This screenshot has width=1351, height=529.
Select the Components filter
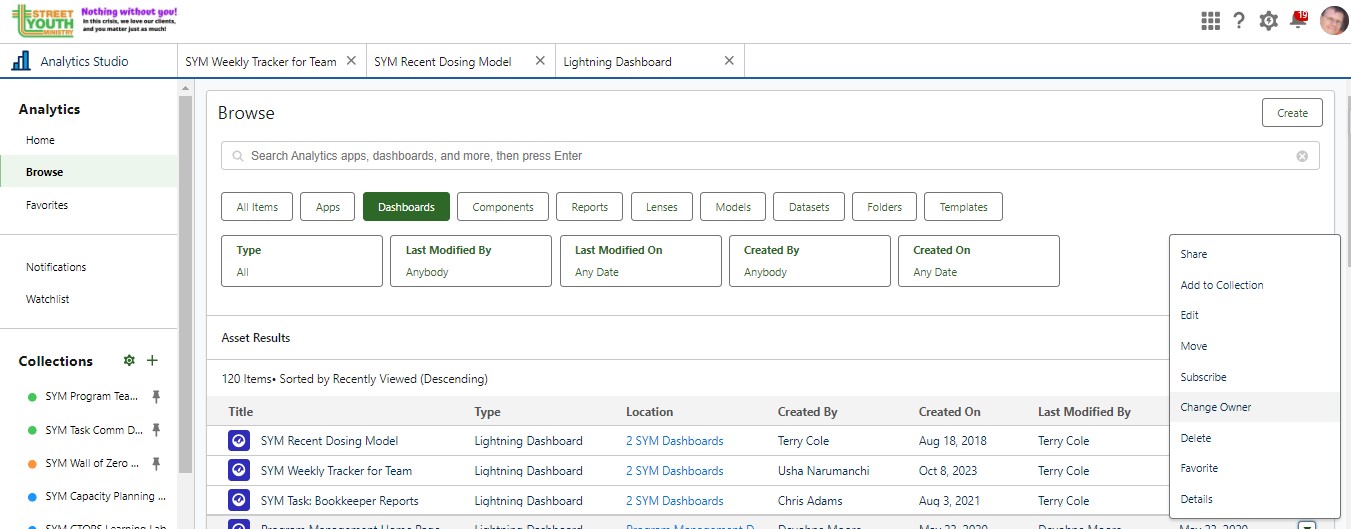click(503, 207)
